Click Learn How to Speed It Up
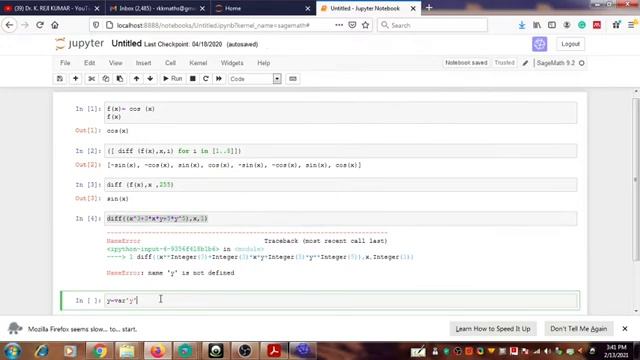This screenshot has width=640, height=360. point(493,329)
